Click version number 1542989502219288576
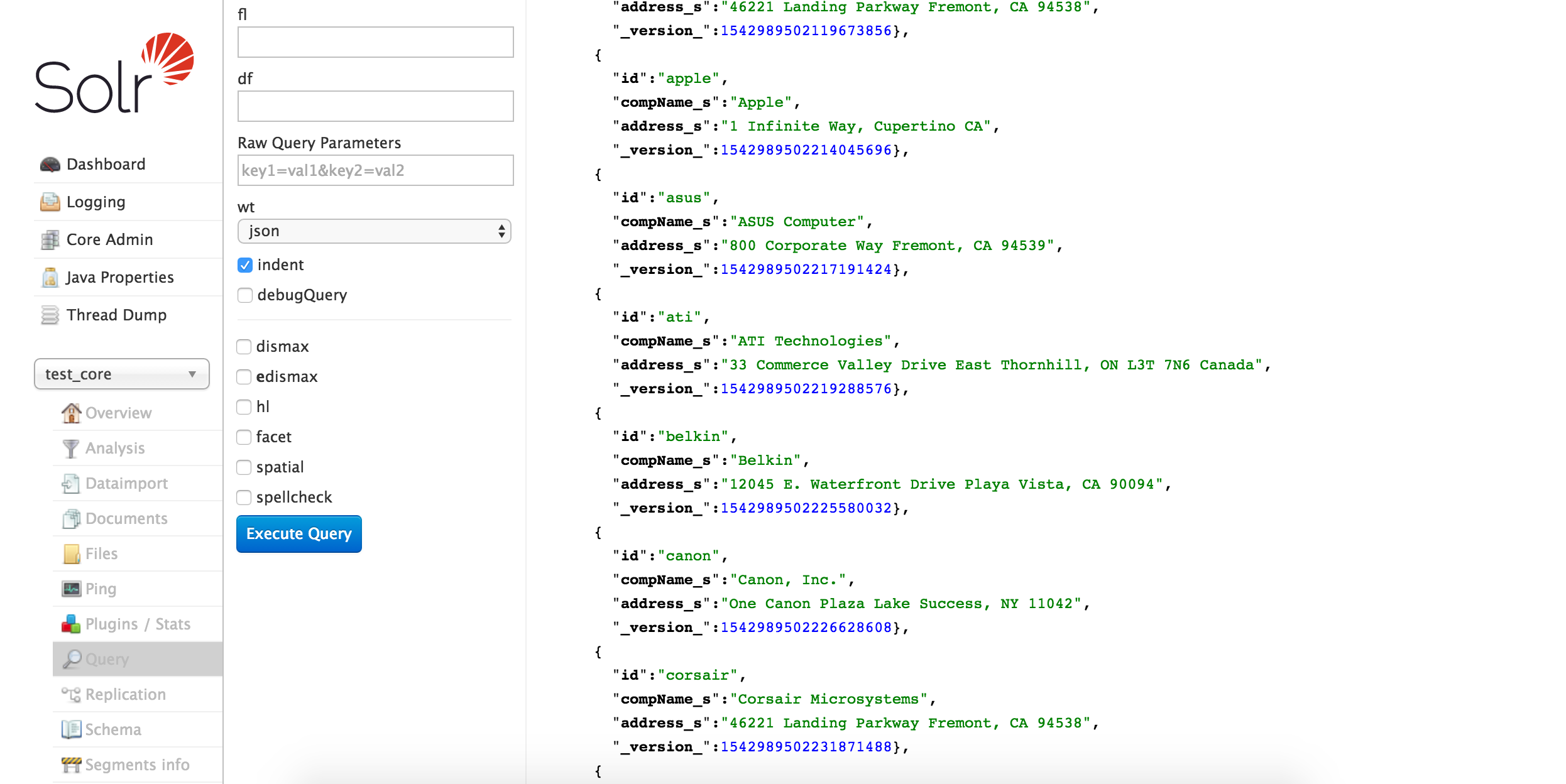 click(x=806, y=389)
